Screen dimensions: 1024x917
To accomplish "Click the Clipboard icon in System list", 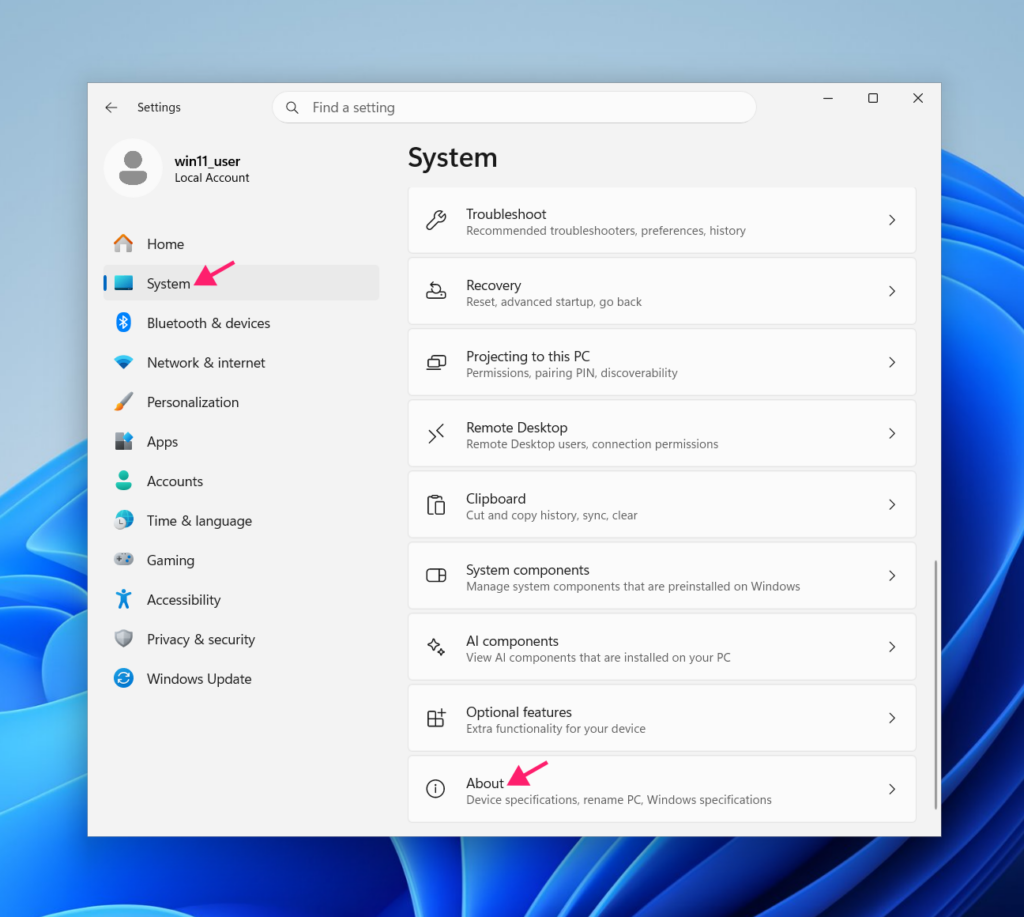I will click(436, 505).
